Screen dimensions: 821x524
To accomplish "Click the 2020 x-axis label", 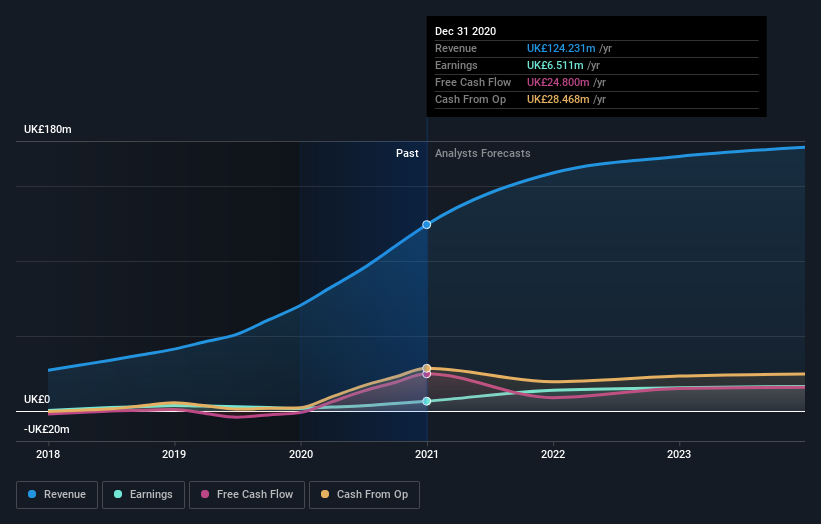I will (x=301, y=454).
